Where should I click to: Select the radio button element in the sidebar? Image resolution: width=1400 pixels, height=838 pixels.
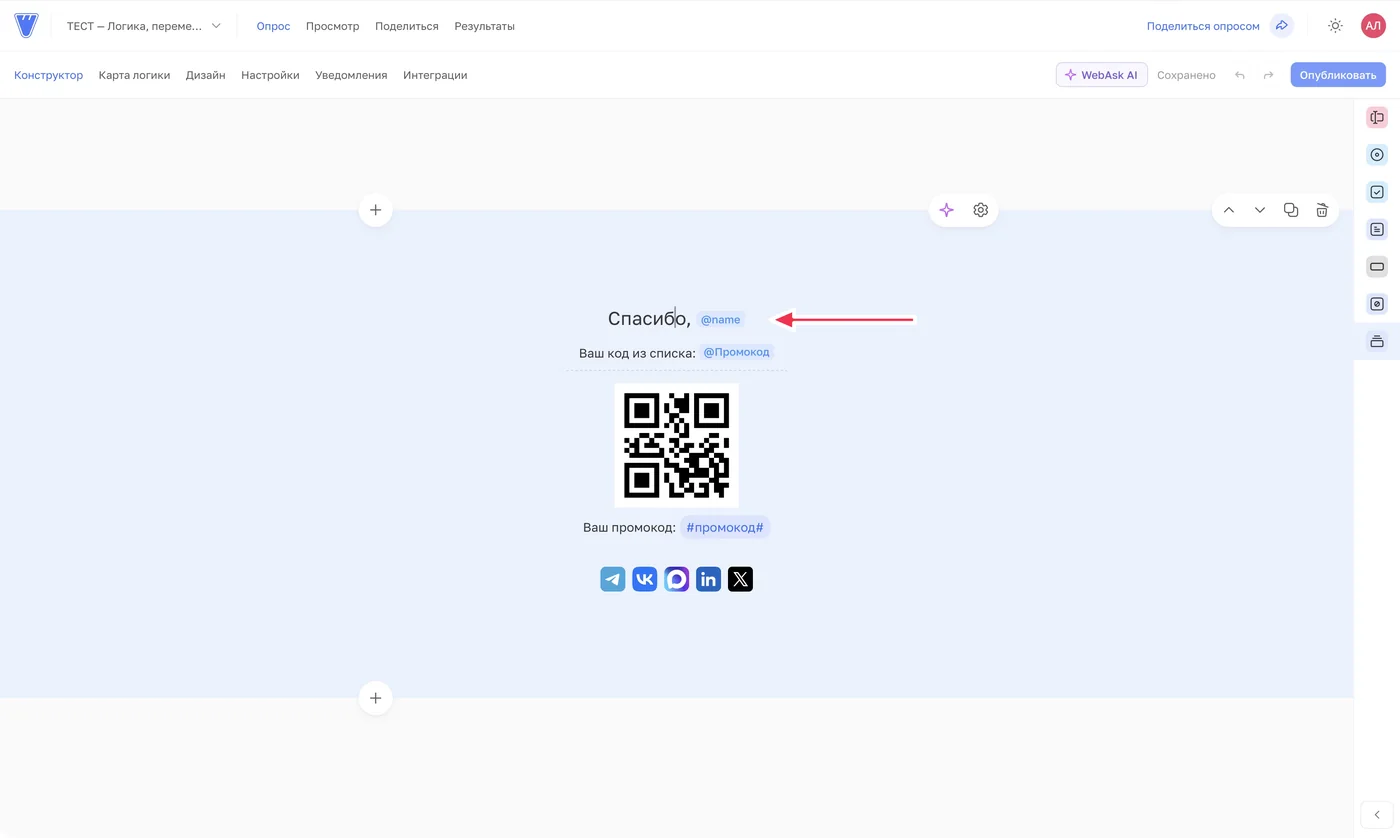[x=1377, y=155]
